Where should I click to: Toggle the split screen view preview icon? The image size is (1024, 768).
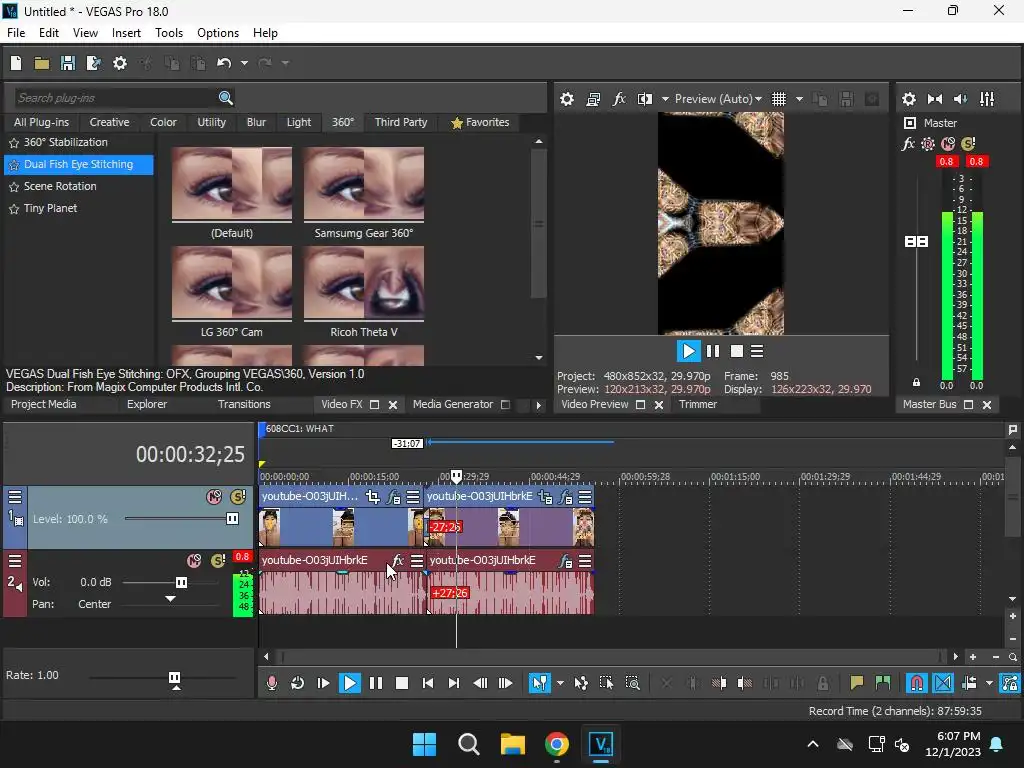[x=645, y=99]
